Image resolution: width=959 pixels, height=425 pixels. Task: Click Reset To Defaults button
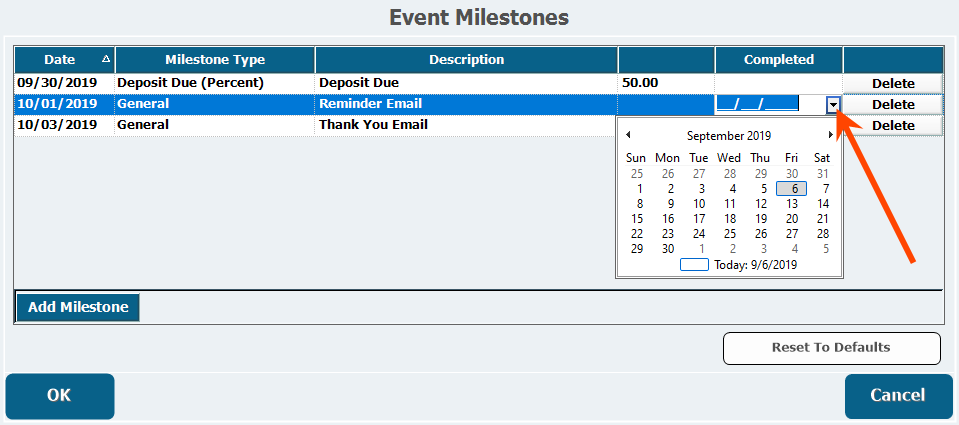[831, 348]
